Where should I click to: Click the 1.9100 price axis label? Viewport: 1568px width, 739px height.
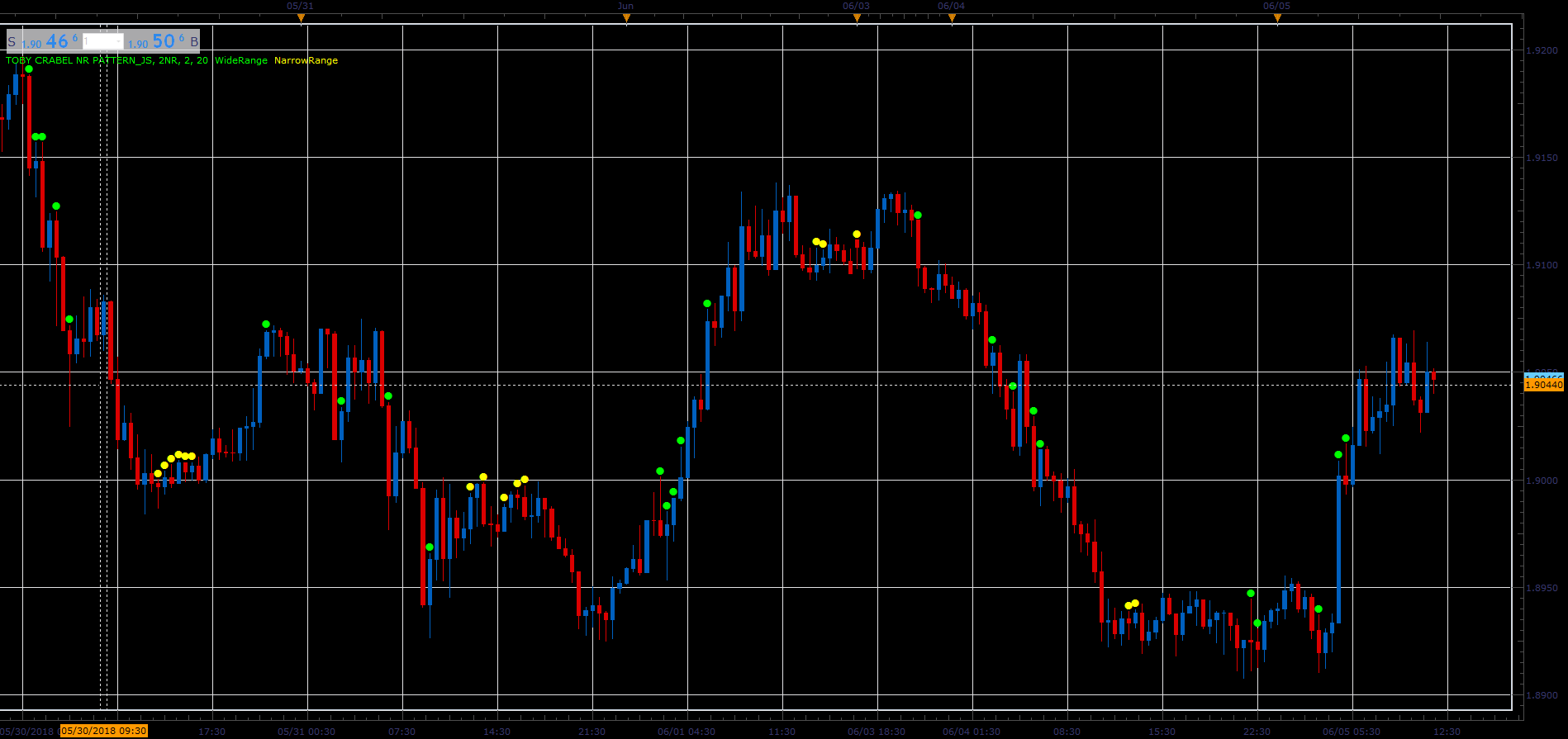(x=1542, y=265)
